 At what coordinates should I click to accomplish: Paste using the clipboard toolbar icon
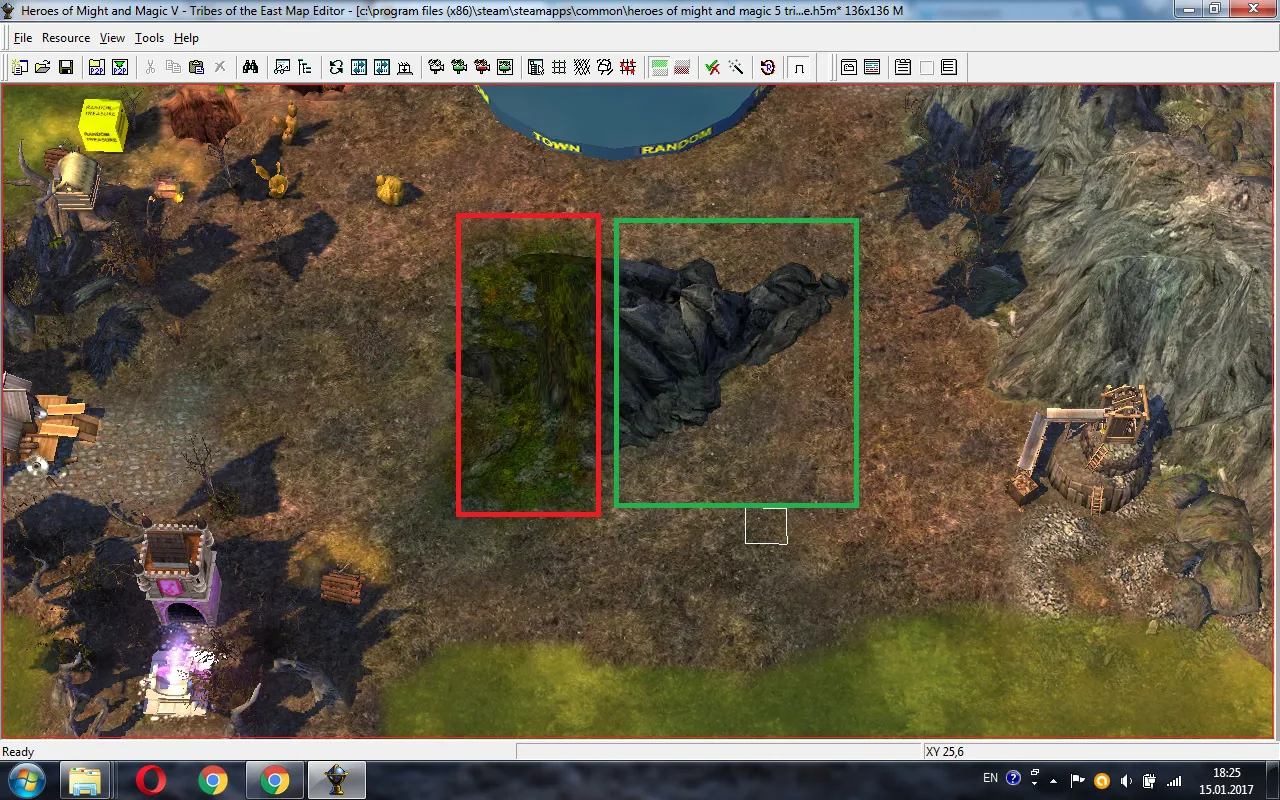[x=196, y=67]
